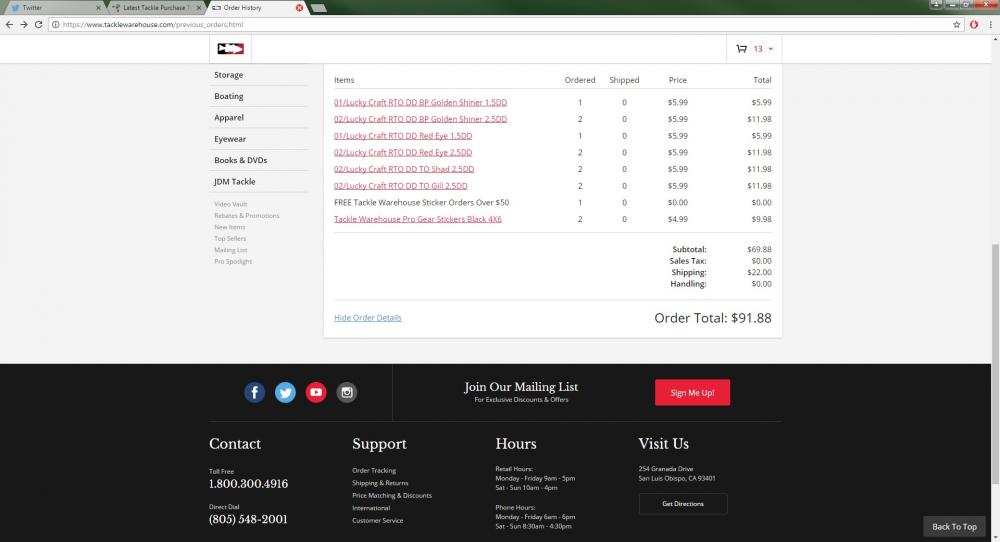Close the Latest Tackle Purchase tab
The height and width of the screenshot is (542, 1000).
(198, 8)
